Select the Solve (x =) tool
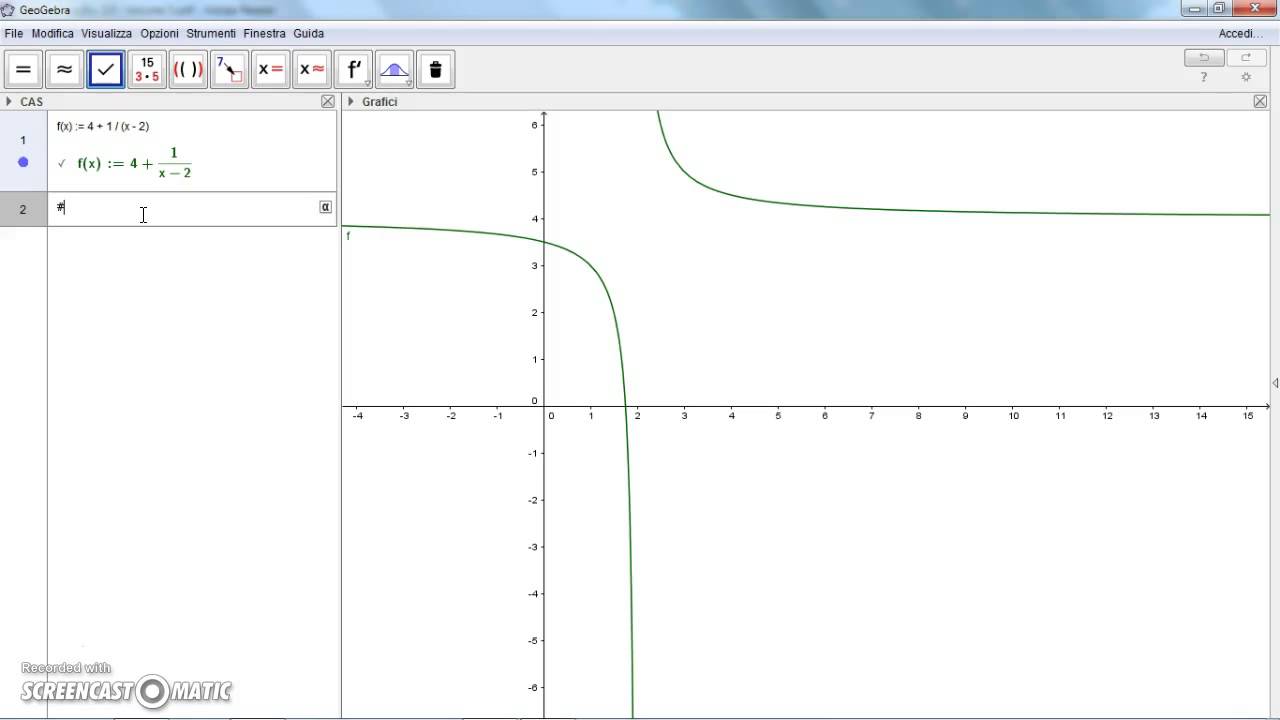The width and height of the screenshot is (1280, 720). tap(270, 70)
